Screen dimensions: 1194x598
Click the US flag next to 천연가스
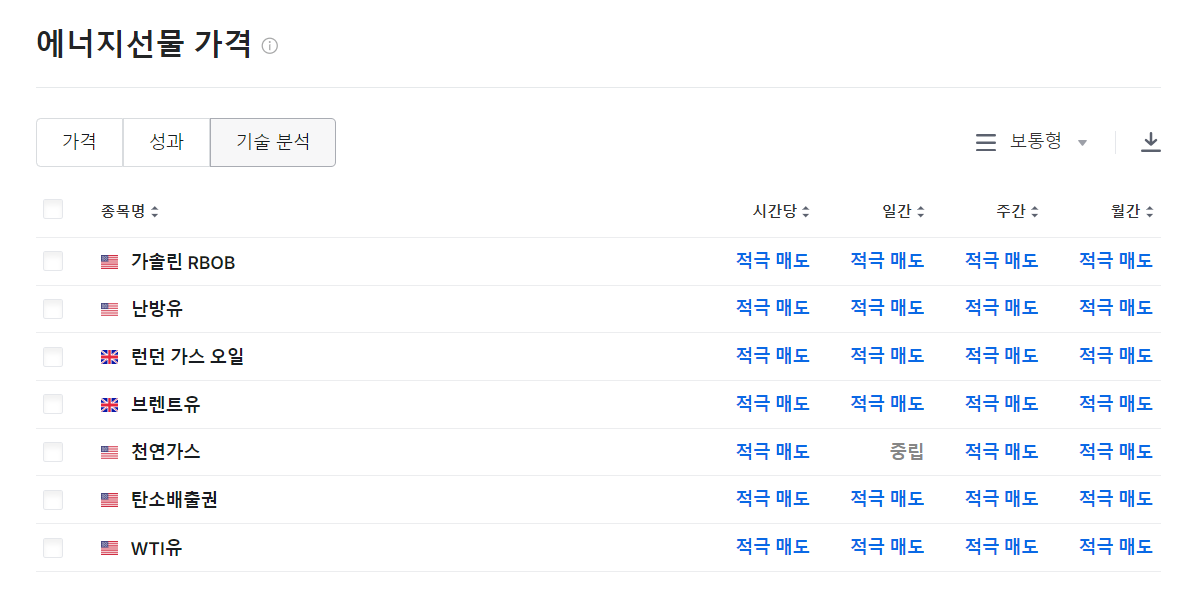coord(110,452)
